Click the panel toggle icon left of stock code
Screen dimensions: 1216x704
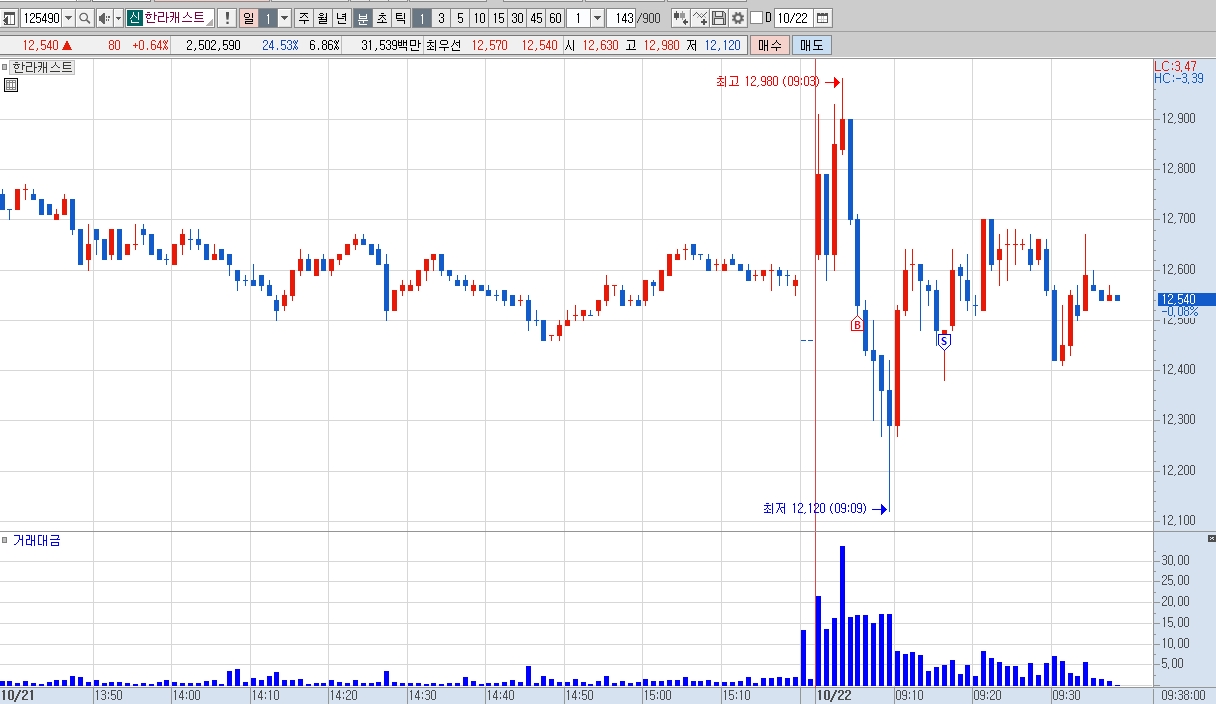point(9,18)
